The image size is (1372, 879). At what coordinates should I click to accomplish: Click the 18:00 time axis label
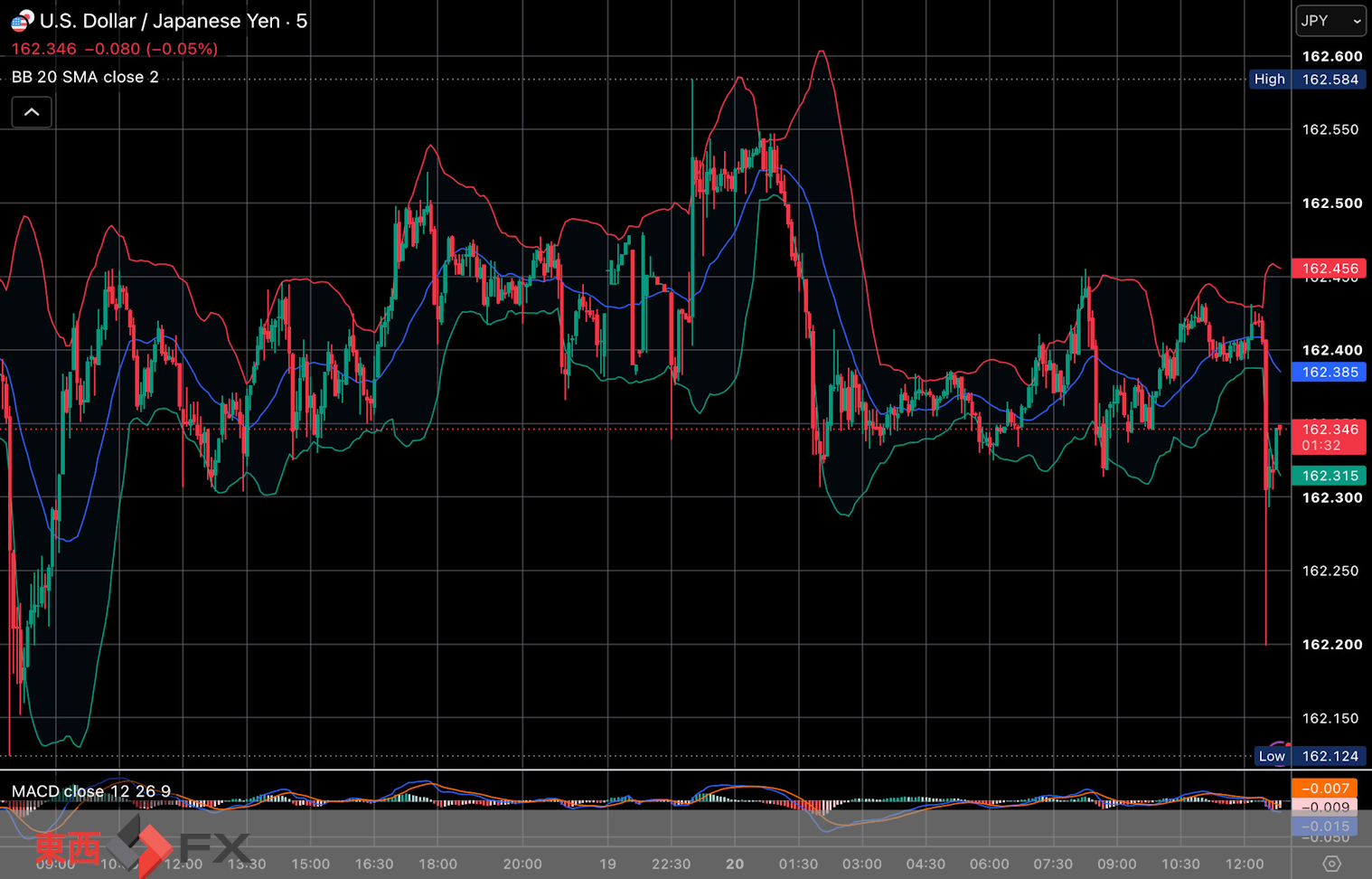[x=437, y=864]
